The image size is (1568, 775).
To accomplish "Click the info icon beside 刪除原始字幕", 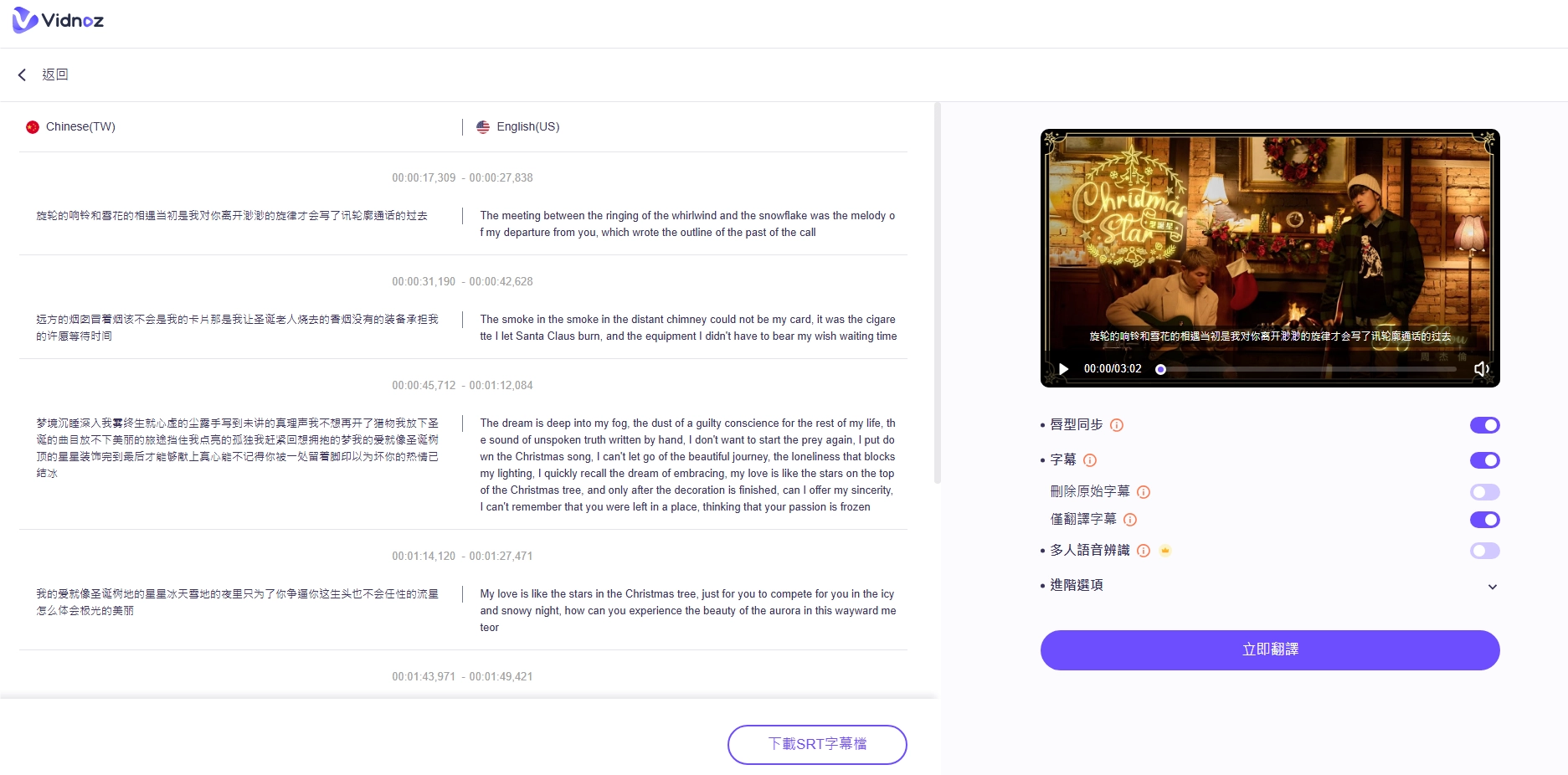I will 1144,492.
